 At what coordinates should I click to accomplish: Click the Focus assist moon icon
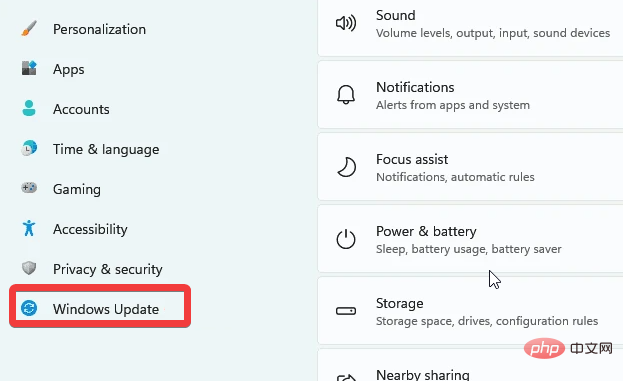(346, 167)
